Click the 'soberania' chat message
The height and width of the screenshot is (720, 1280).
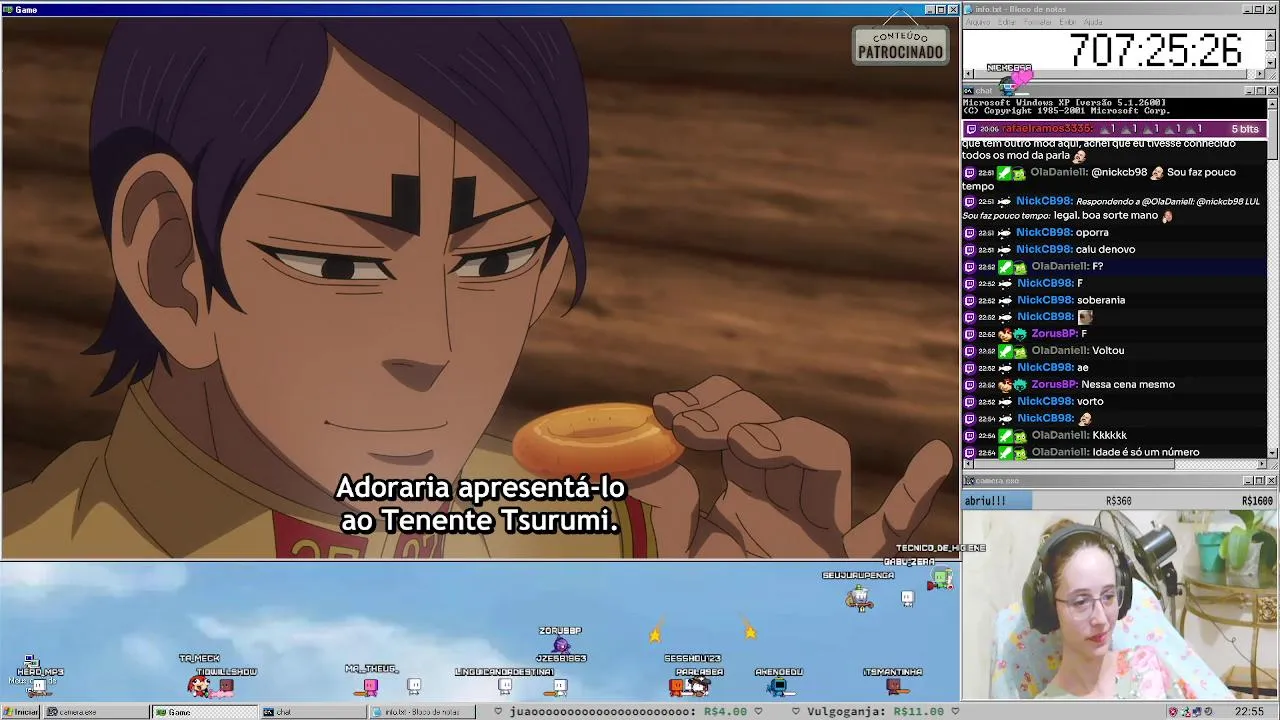point(1101,300)
